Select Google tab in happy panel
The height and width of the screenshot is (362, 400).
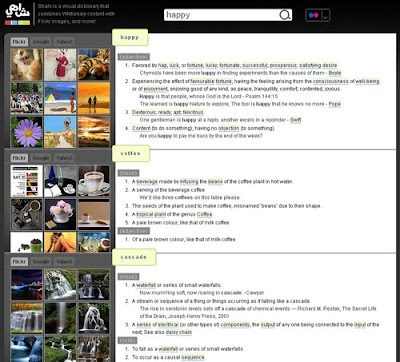pos(41,42)
